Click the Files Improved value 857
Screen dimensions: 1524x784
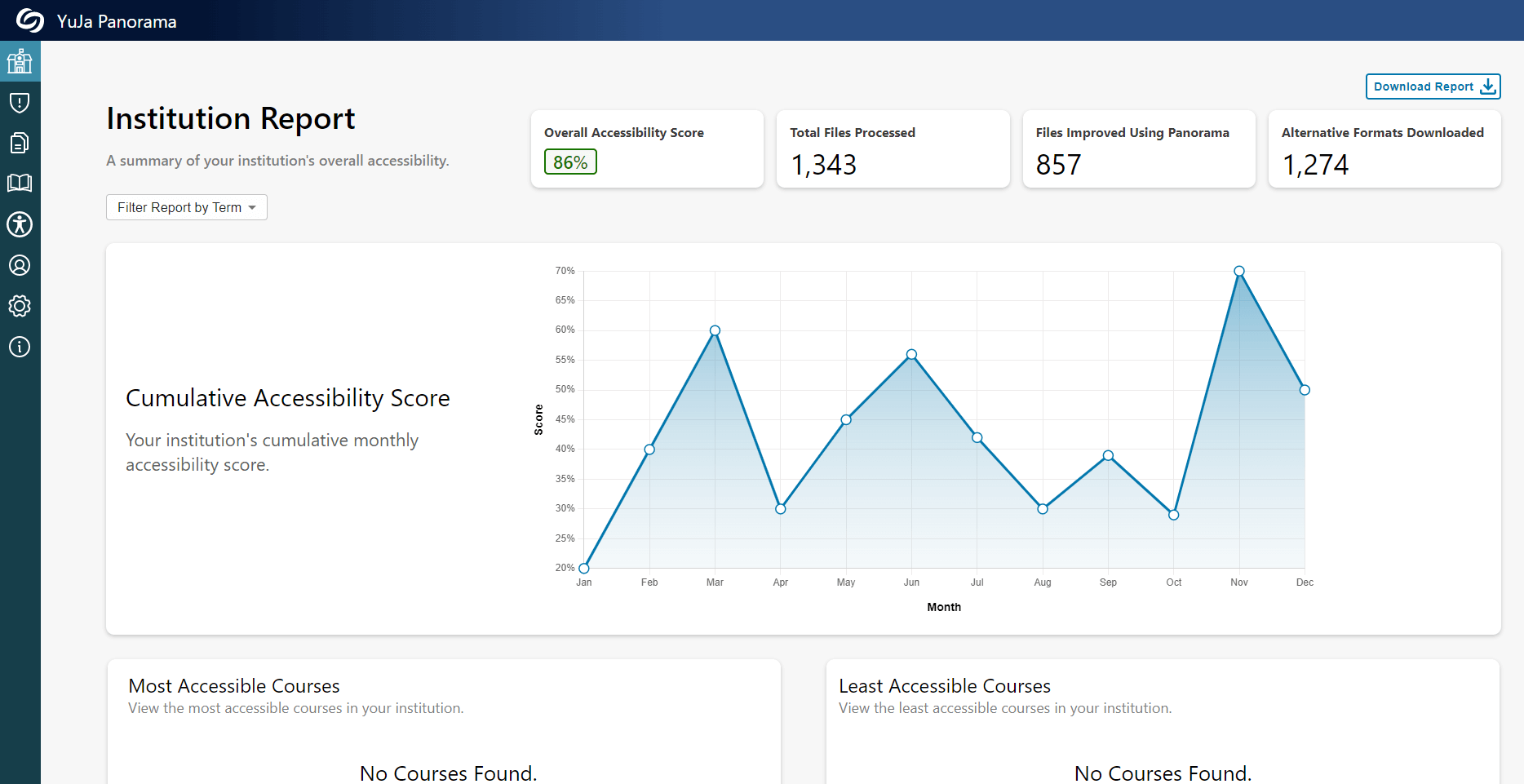[1058, 165]
